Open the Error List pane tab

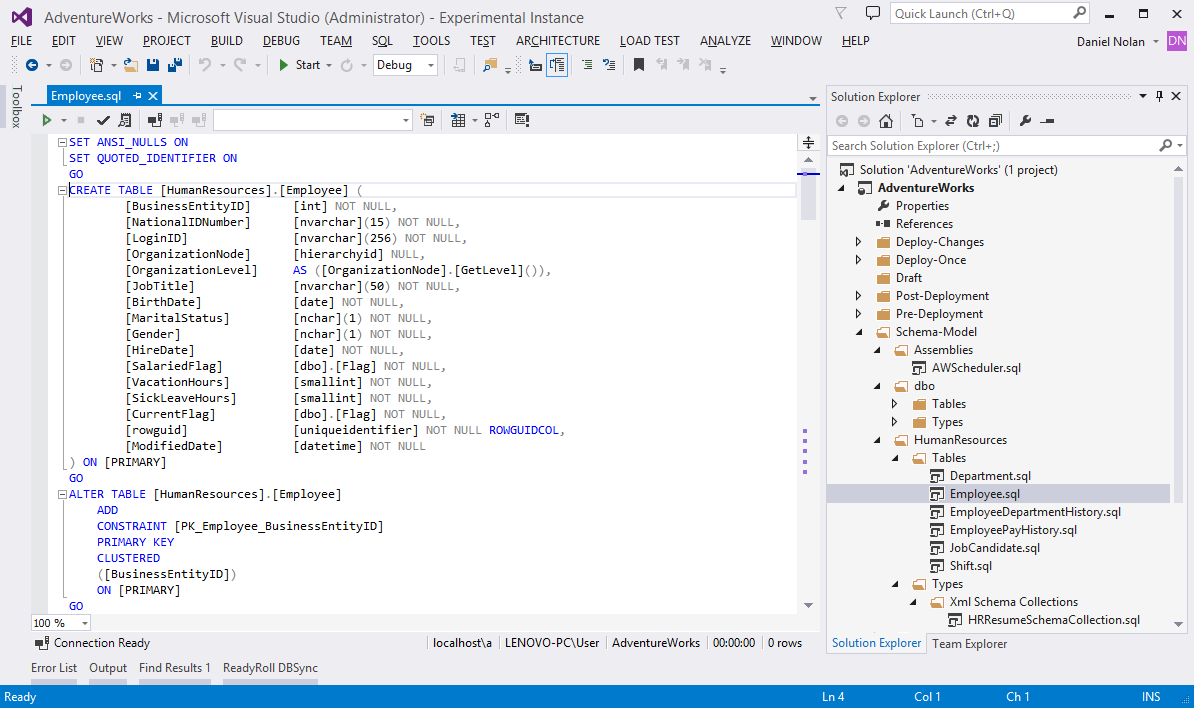click(x=54, y=668)
